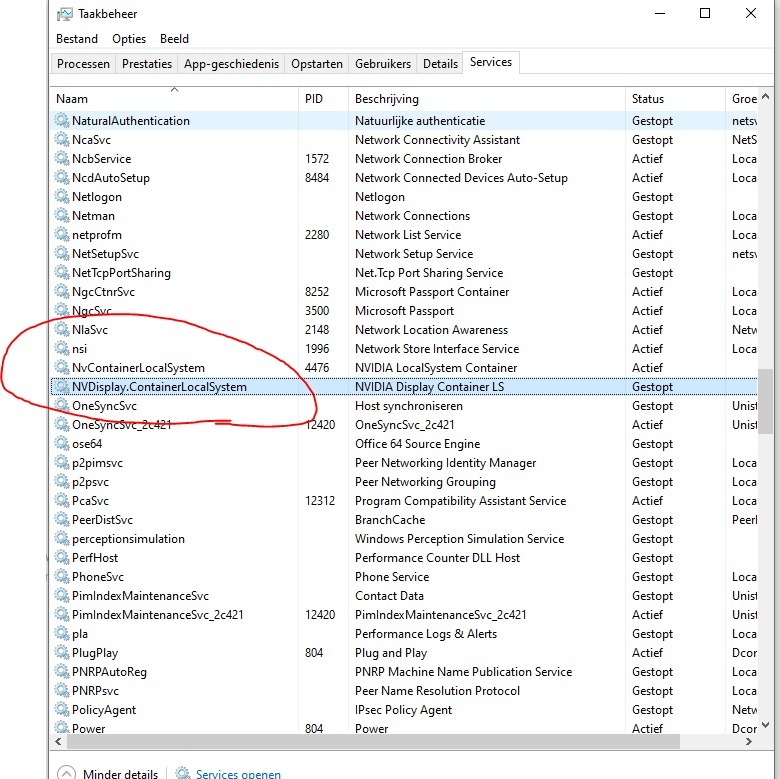
Task: Click the service icon for NcdAutoSetup
Action: (62, 177)
